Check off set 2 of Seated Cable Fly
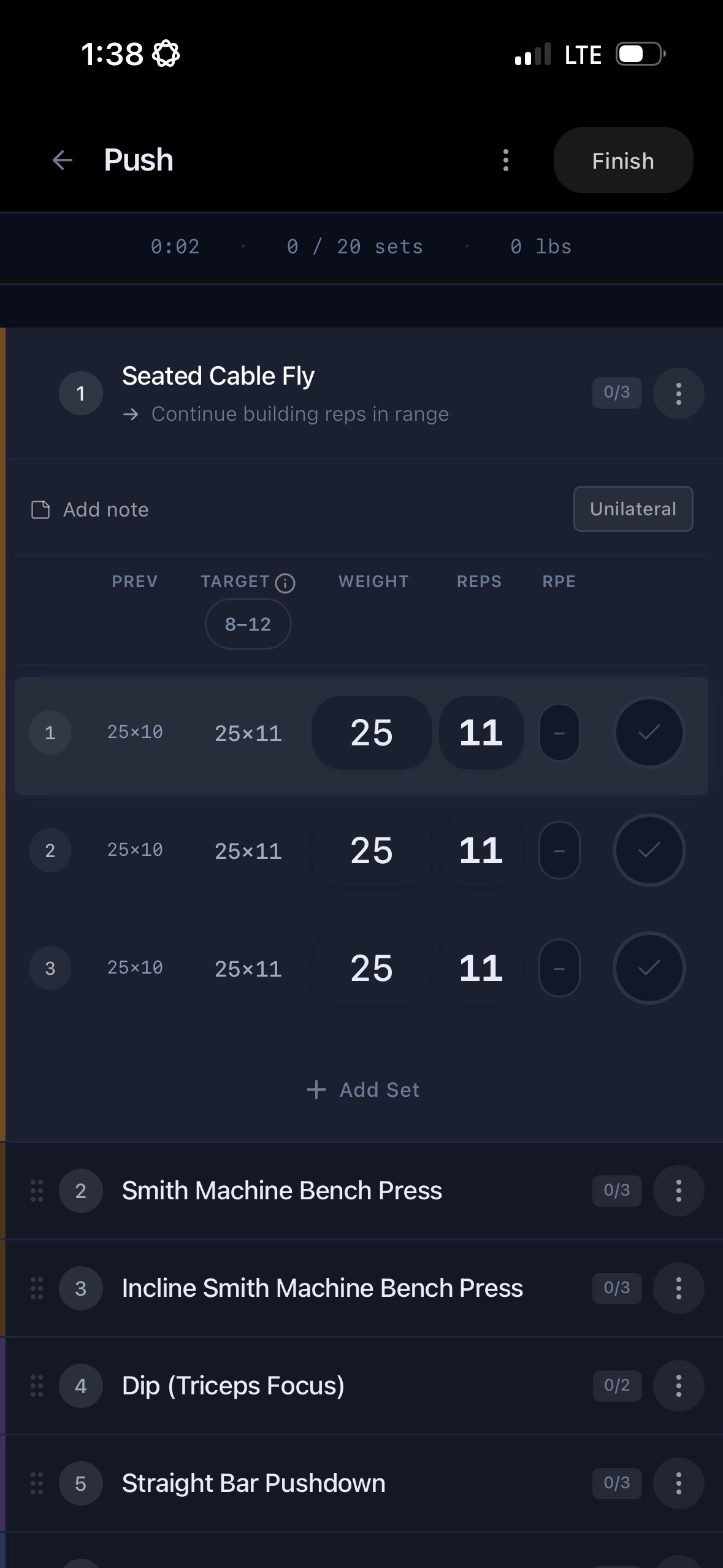The width and height of the screenshot is (723, 1568). point(648,850)
